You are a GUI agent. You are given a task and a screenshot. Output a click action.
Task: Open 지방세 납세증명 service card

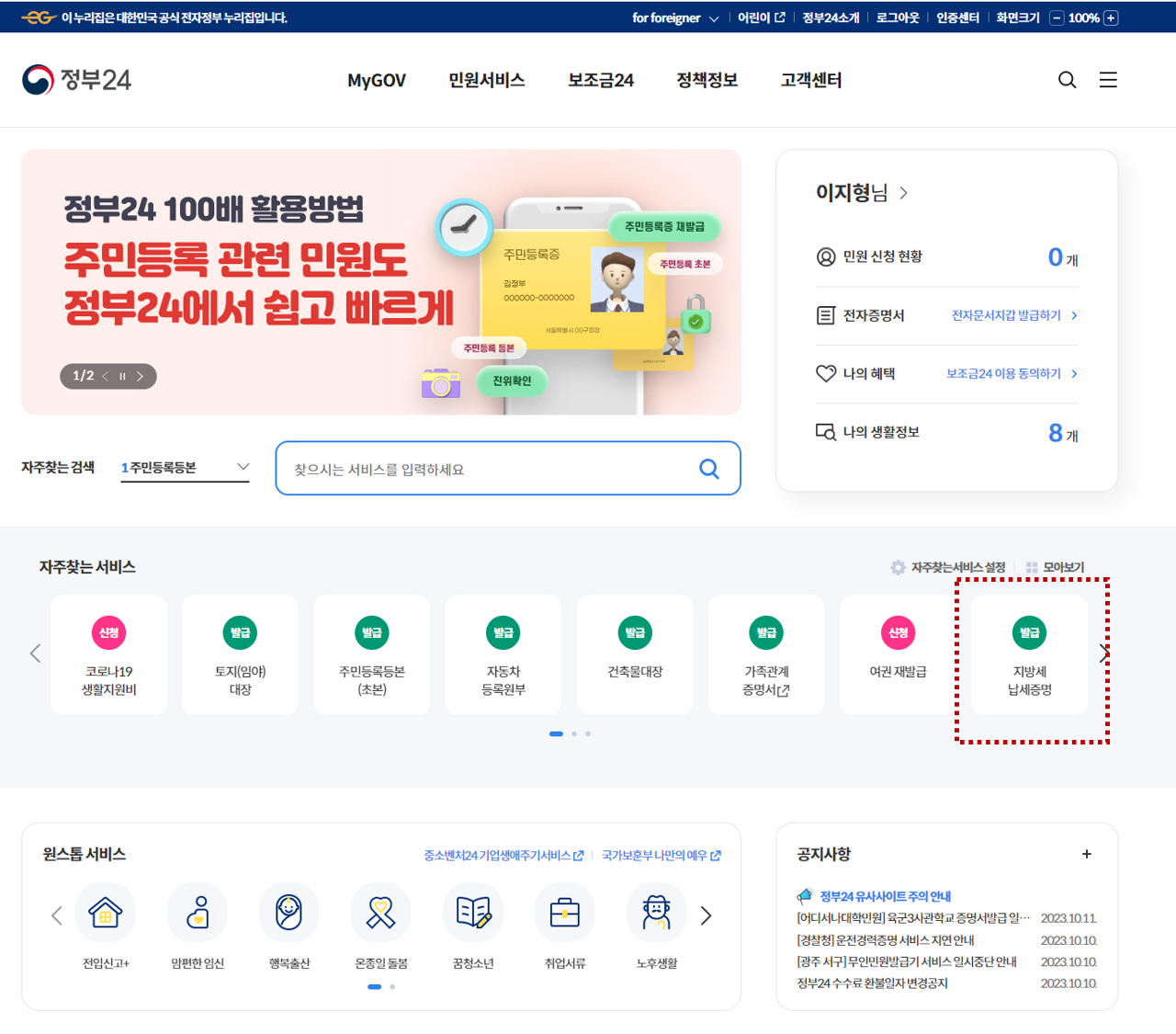coord(1029,654)
